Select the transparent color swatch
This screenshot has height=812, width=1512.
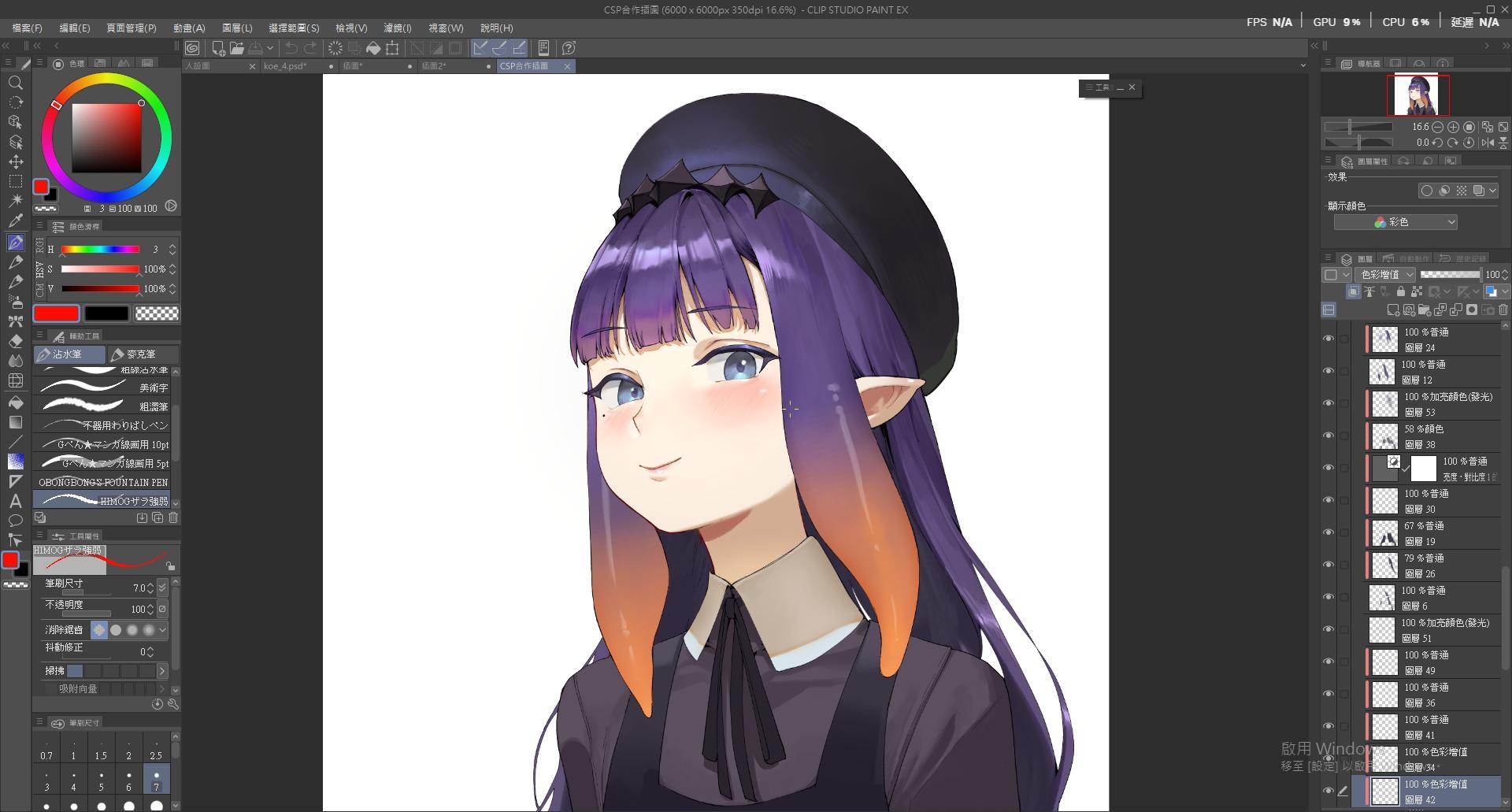click(x=157, y=313)
